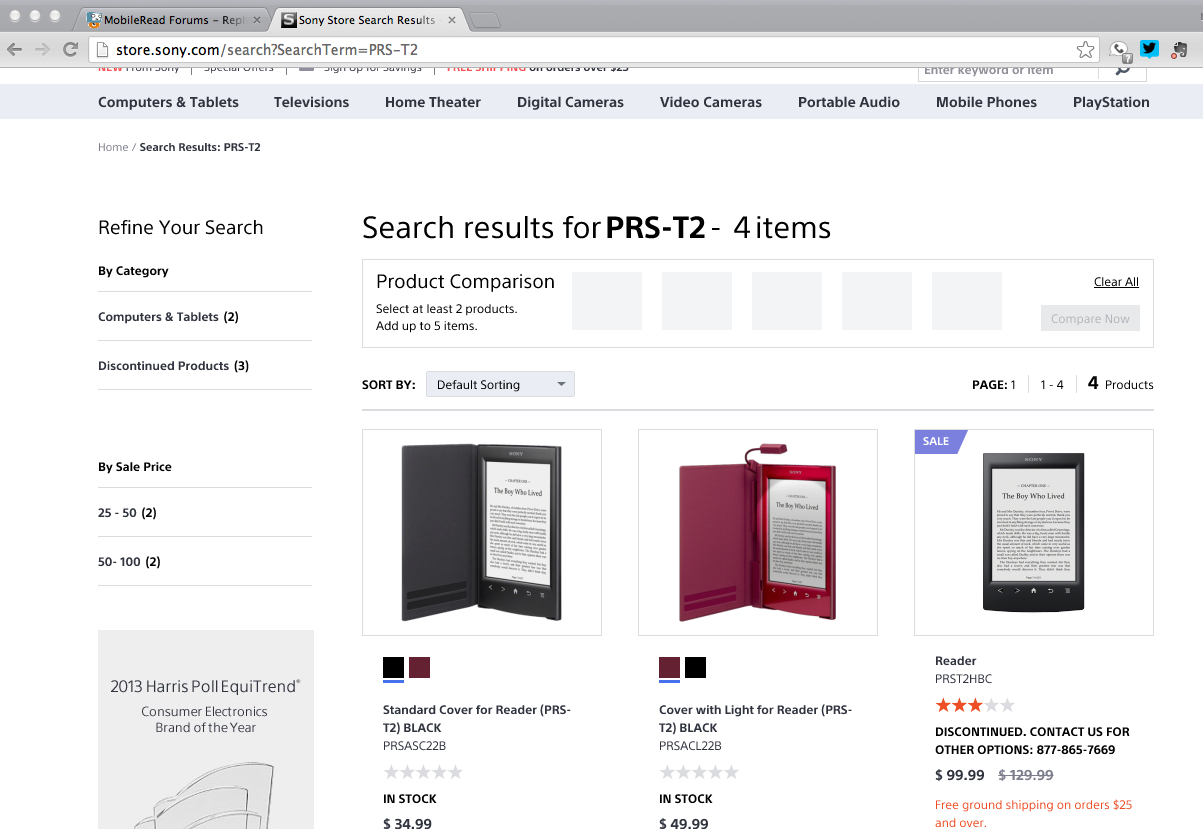
Task: Open the Default Sorting dropdown
Action: tap(500, 384)
